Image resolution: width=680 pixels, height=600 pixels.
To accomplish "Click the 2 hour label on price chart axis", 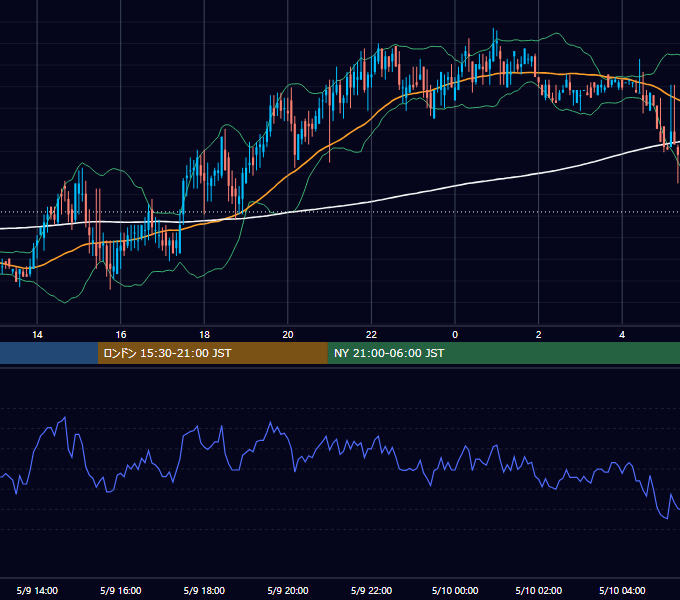I will click(539, 335).
